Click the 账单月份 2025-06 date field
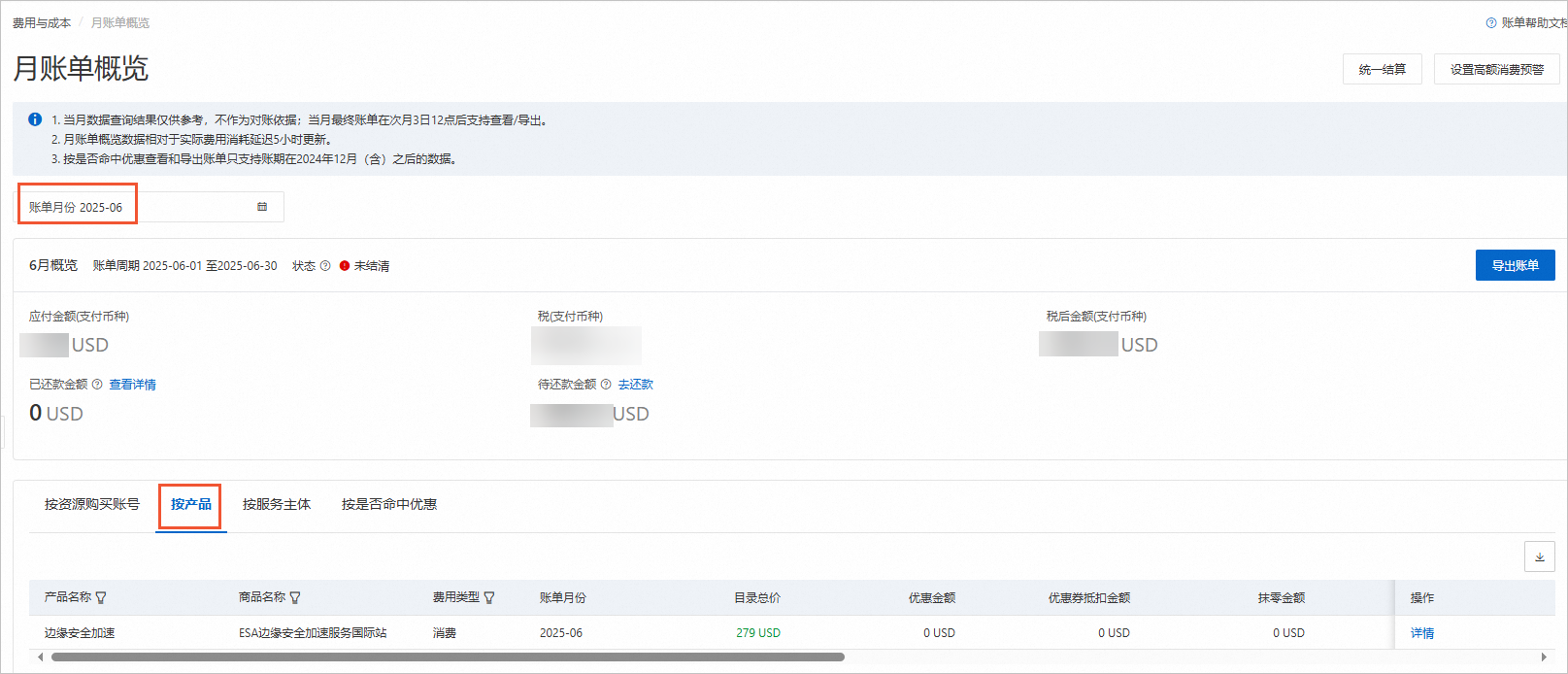1568x674 pixels. [x=150, y=207]
